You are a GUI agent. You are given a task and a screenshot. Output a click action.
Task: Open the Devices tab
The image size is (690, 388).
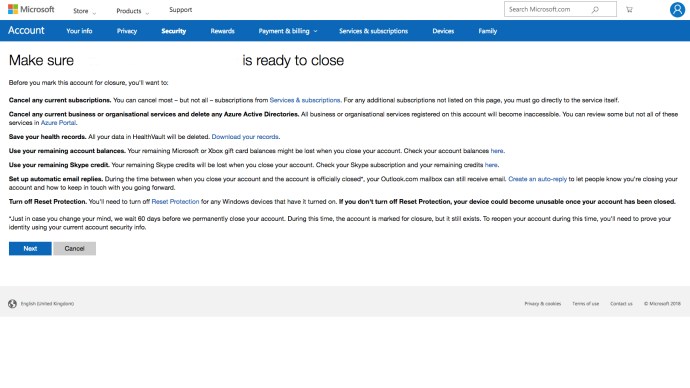coord(443,31)
